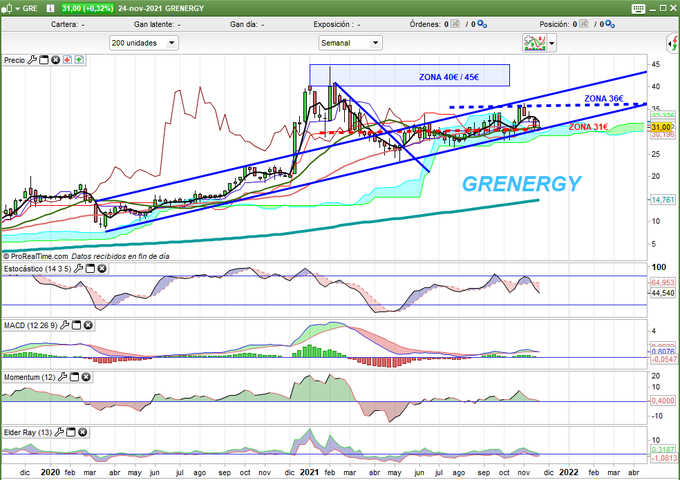This screenshot has height=480, width=680.
Task: Click the Estocástico (14 3 5) label
Action: coord(37,269)
